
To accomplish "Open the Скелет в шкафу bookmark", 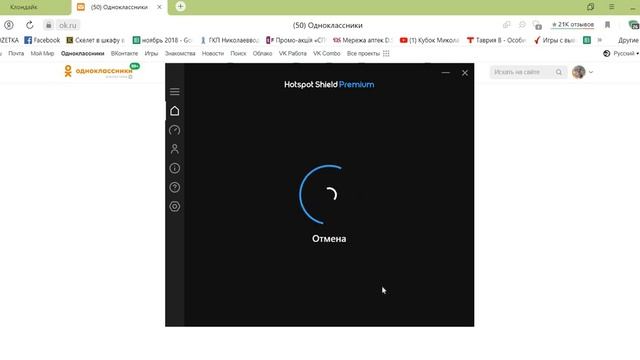I will 96,40.
